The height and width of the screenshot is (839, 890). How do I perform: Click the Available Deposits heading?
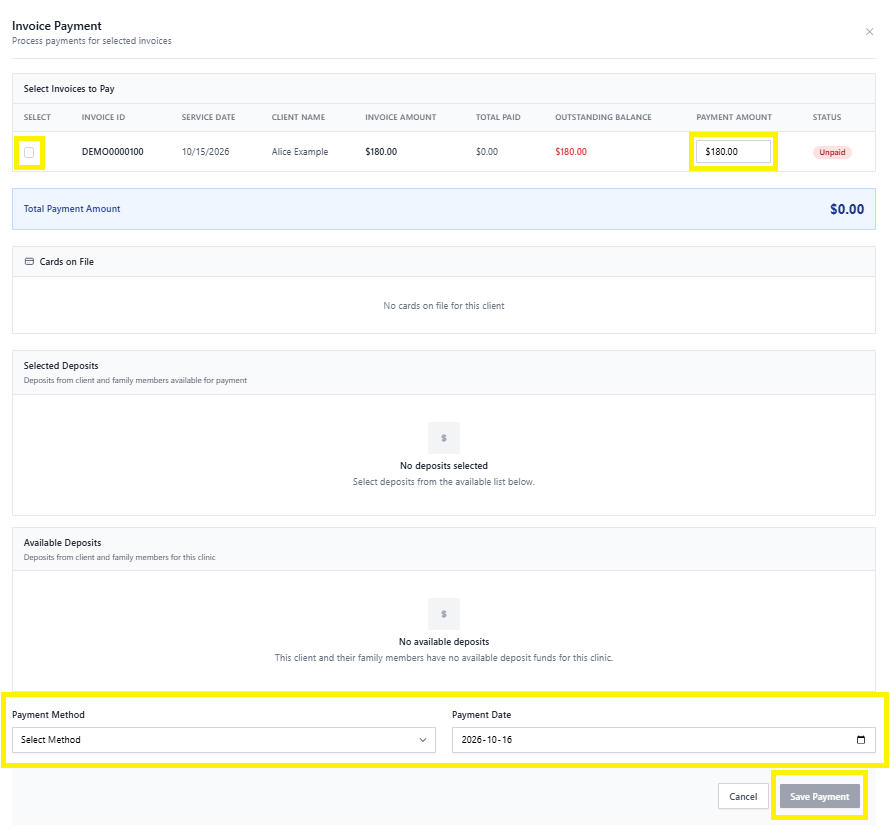pyautogui.click(x=62, y=543)
